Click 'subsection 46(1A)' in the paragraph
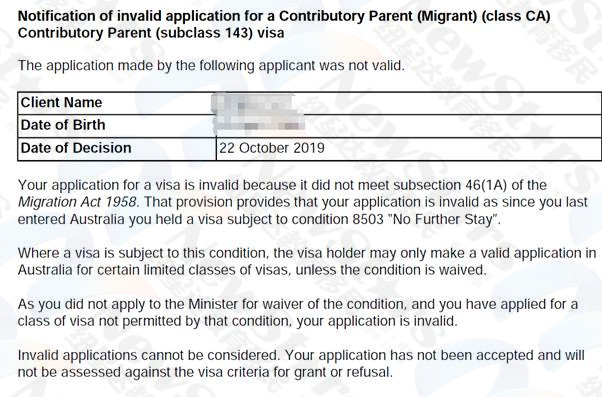The width and height of the screenshot is (602, 397). coord(450,185)
